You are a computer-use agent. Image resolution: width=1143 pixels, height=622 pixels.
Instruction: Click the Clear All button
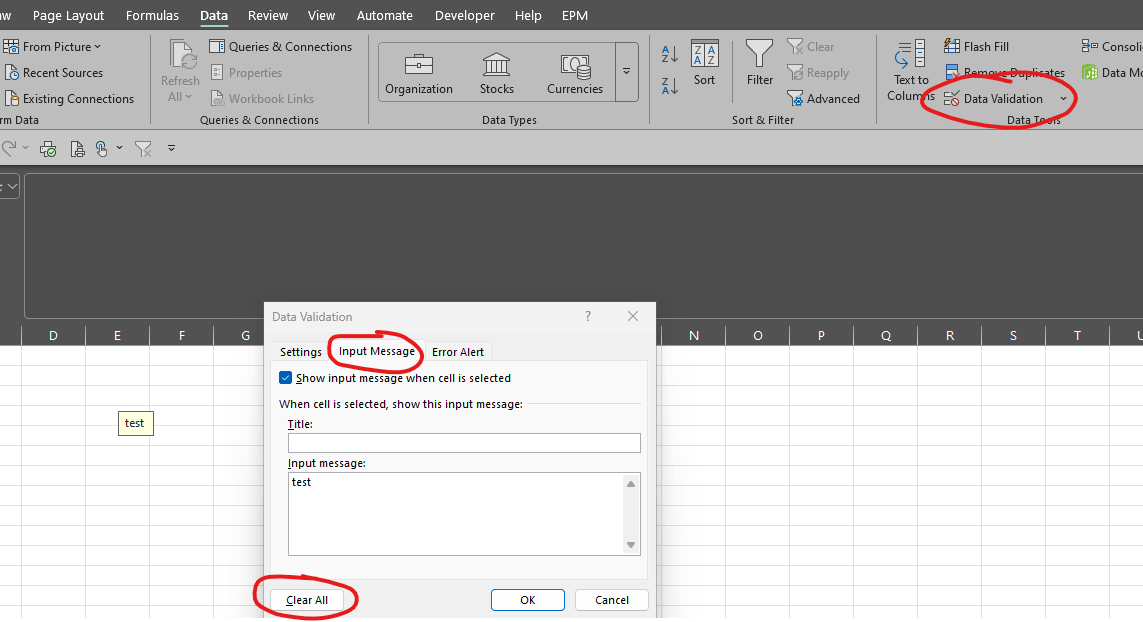[307, 600]
